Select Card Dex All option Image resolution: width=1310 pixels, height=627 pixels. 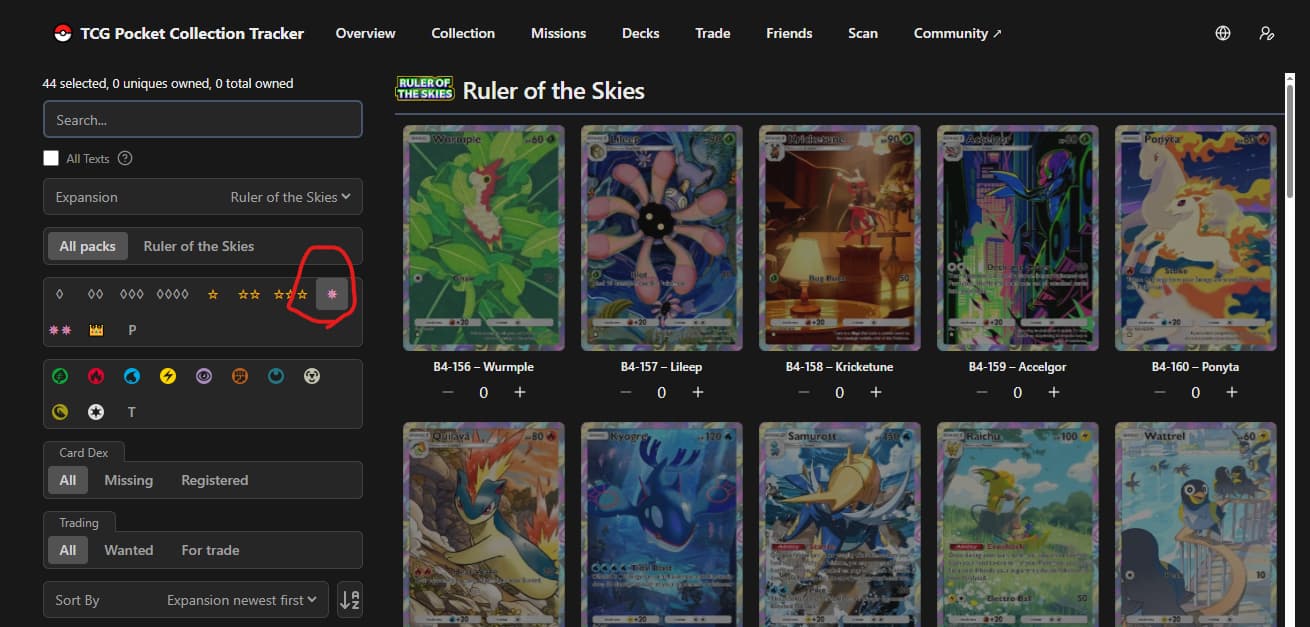click(x=68, y=480)
